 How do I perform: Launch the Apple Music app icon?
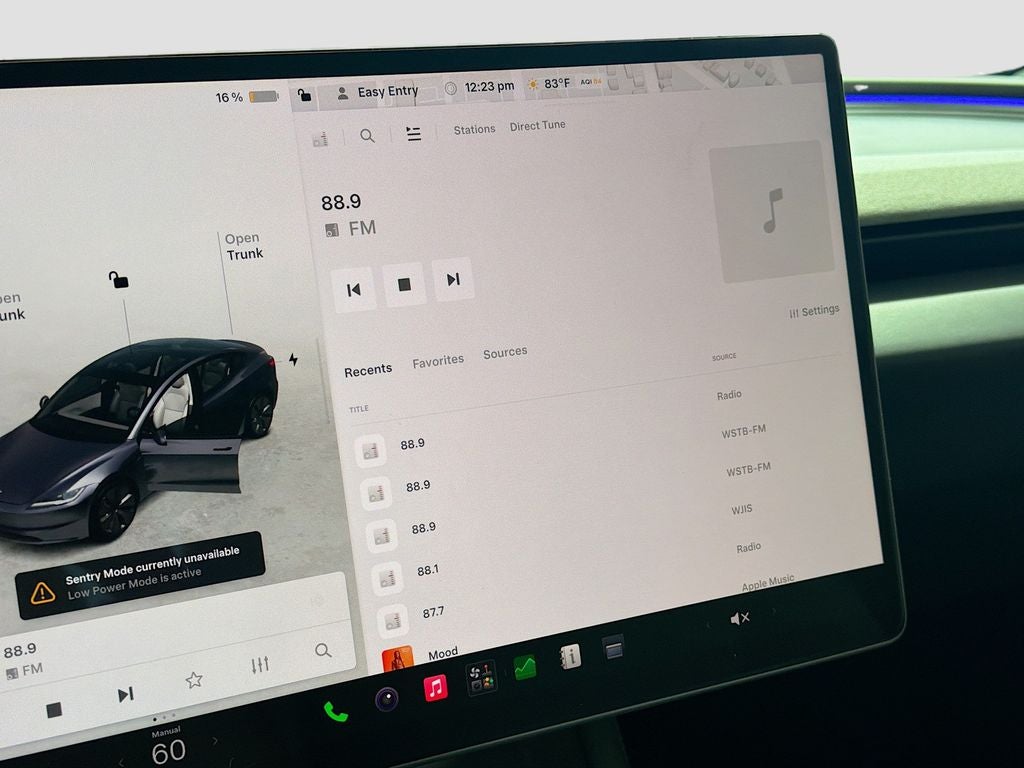(x=436, y=688)
